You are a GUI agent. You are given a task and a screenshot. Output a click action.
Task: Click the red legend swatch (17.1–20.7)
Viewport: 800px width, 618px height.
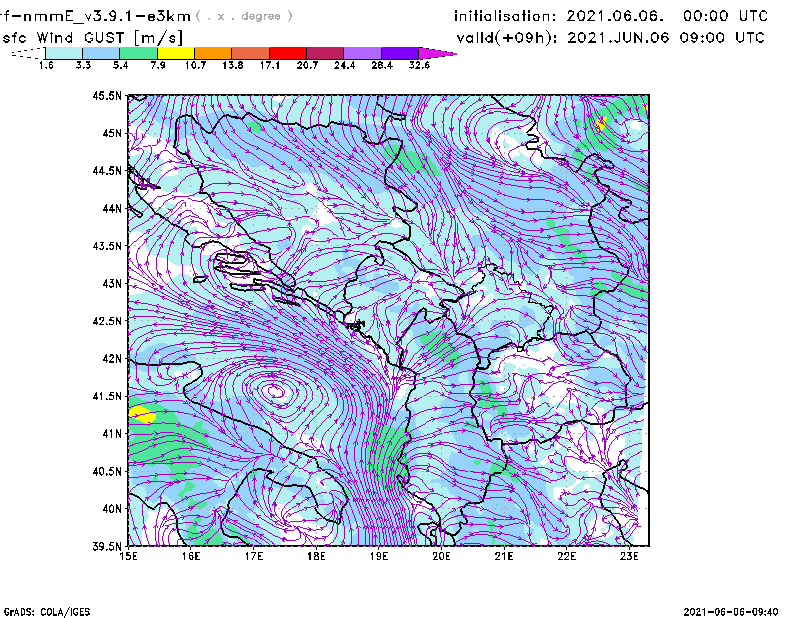coord(288,53)
